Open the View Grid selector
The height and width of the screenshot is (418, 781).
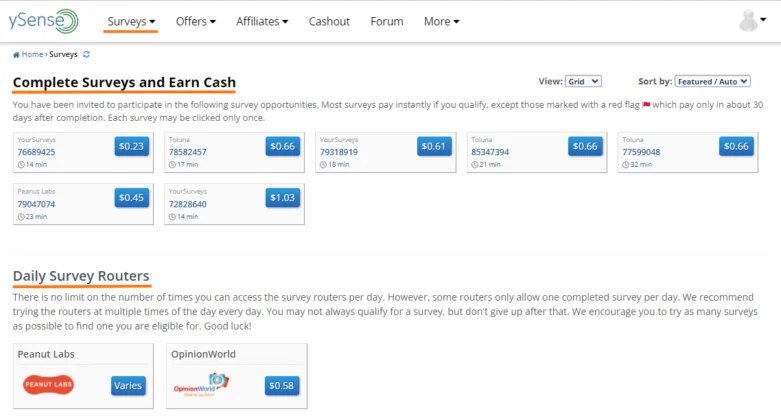[x=583, y=81]
